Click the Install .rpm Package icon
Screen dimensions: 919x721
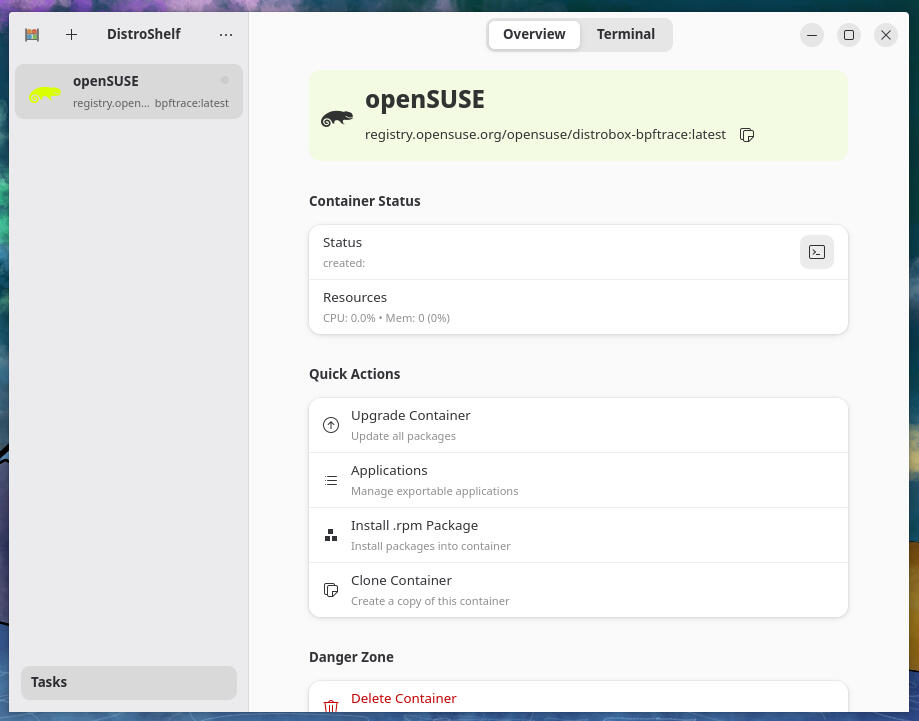[331, 535]
